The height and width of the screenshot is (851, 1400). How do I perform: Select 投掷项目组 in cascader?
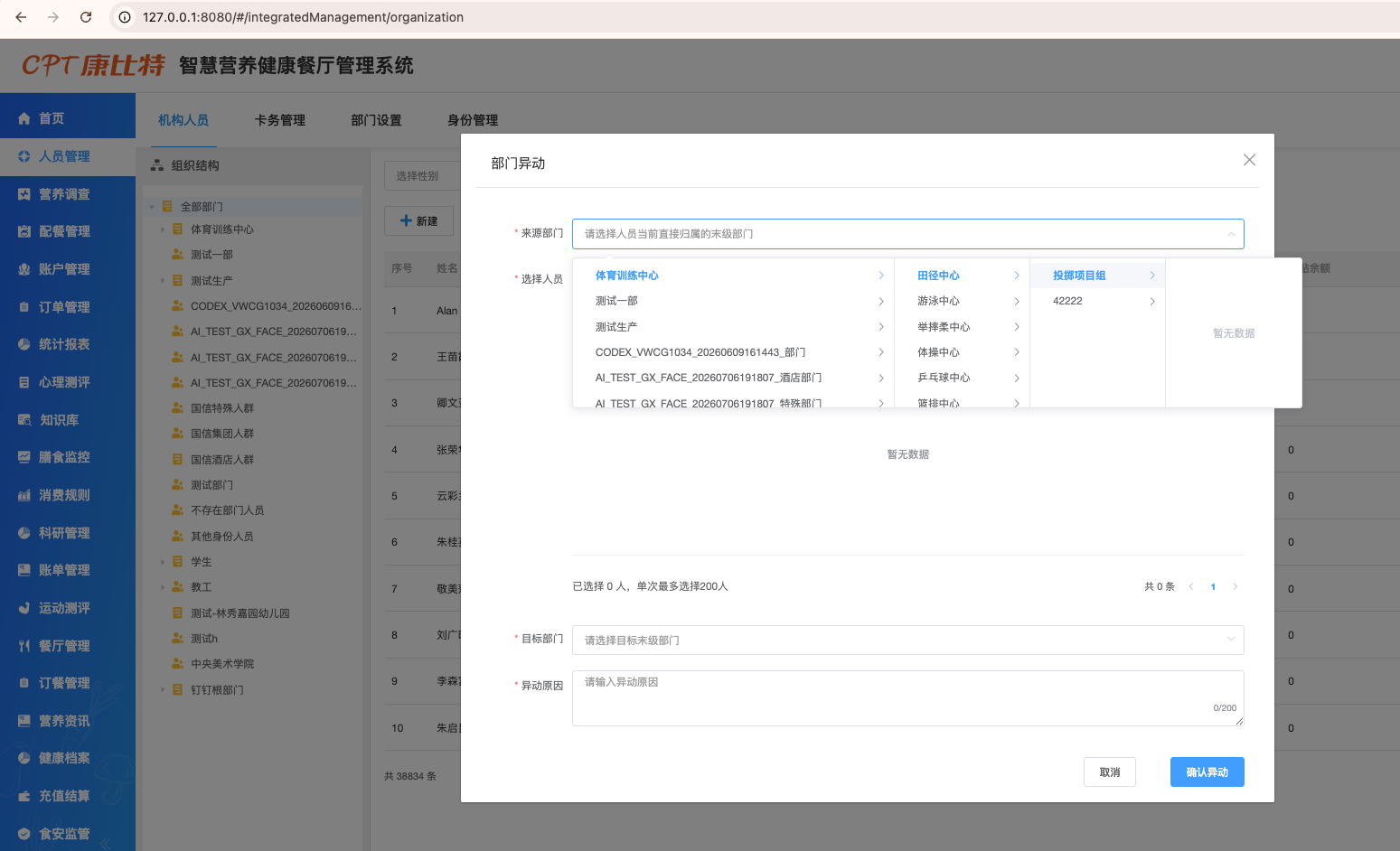pos(1097,276)
